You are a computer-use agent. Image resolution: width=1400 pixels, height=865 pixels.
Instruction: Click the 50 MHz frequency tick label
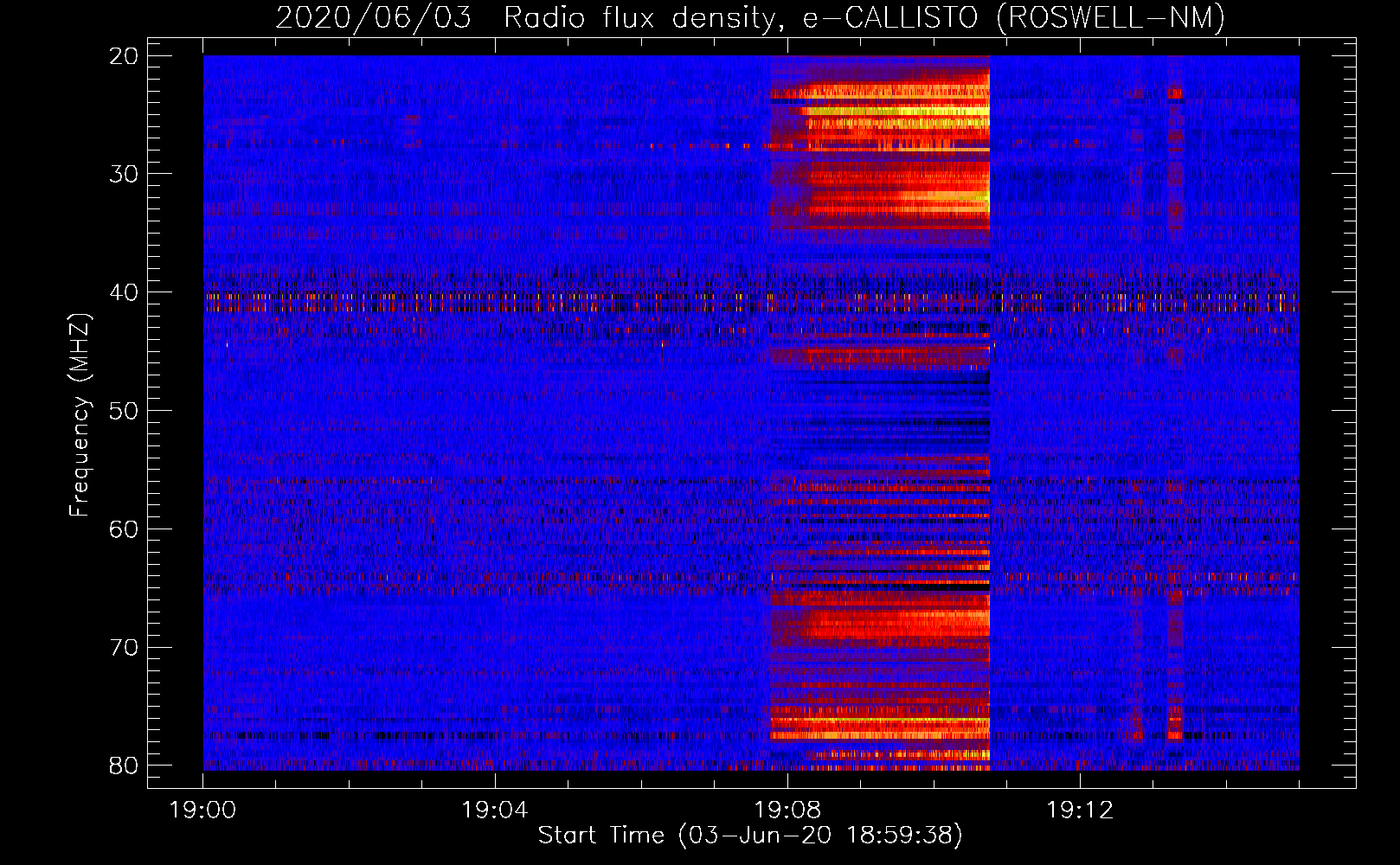[125, 411]
